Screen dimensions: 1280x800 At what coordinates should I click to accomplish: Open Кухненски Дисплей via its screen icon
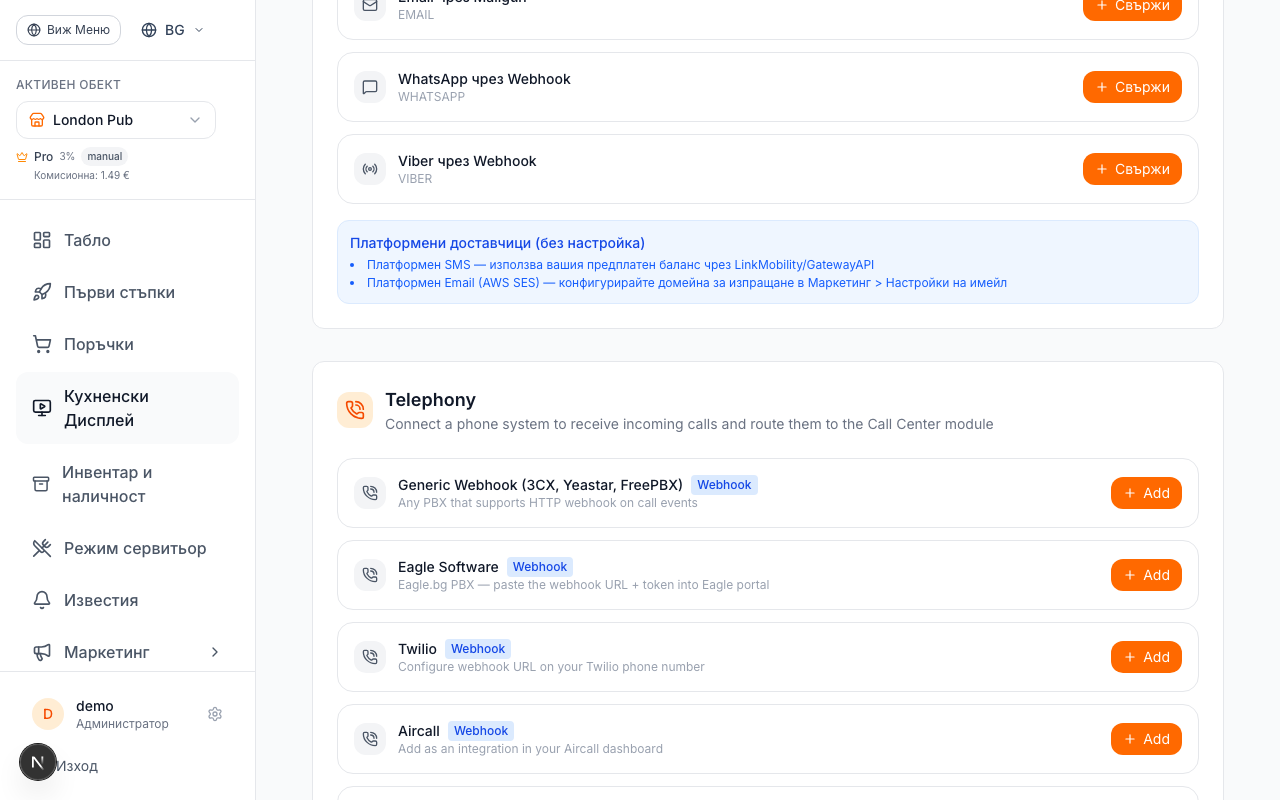click(41, 408)
